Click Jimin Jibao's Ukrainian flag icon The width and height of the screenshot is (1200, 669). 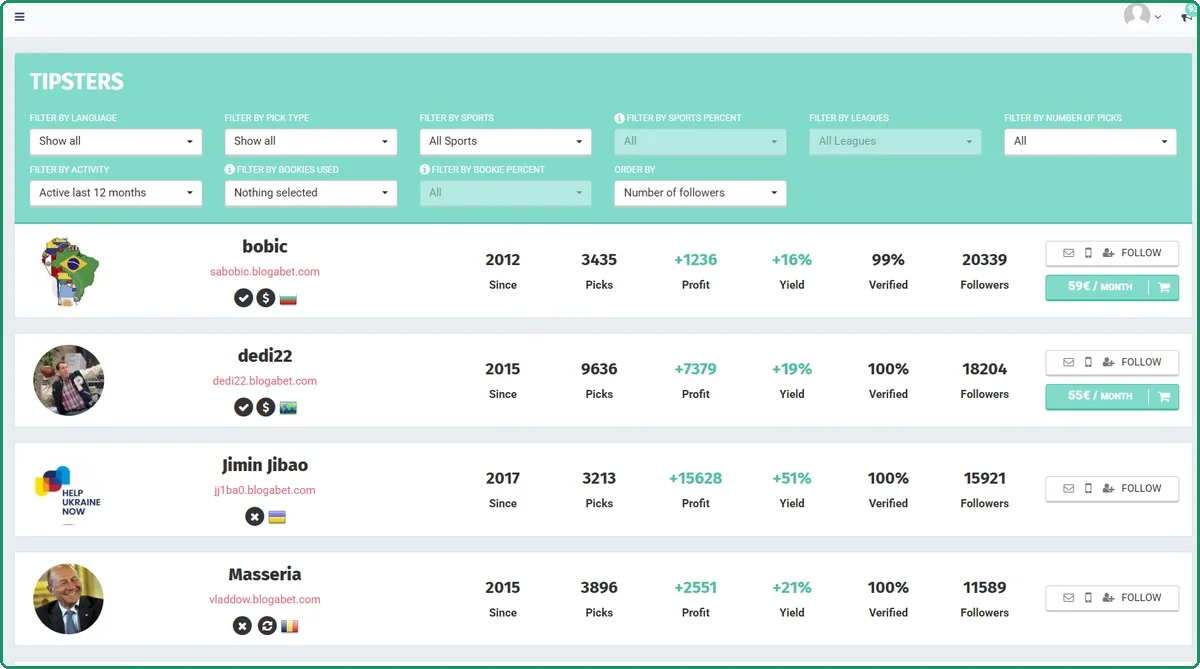(x=277, y=517)
